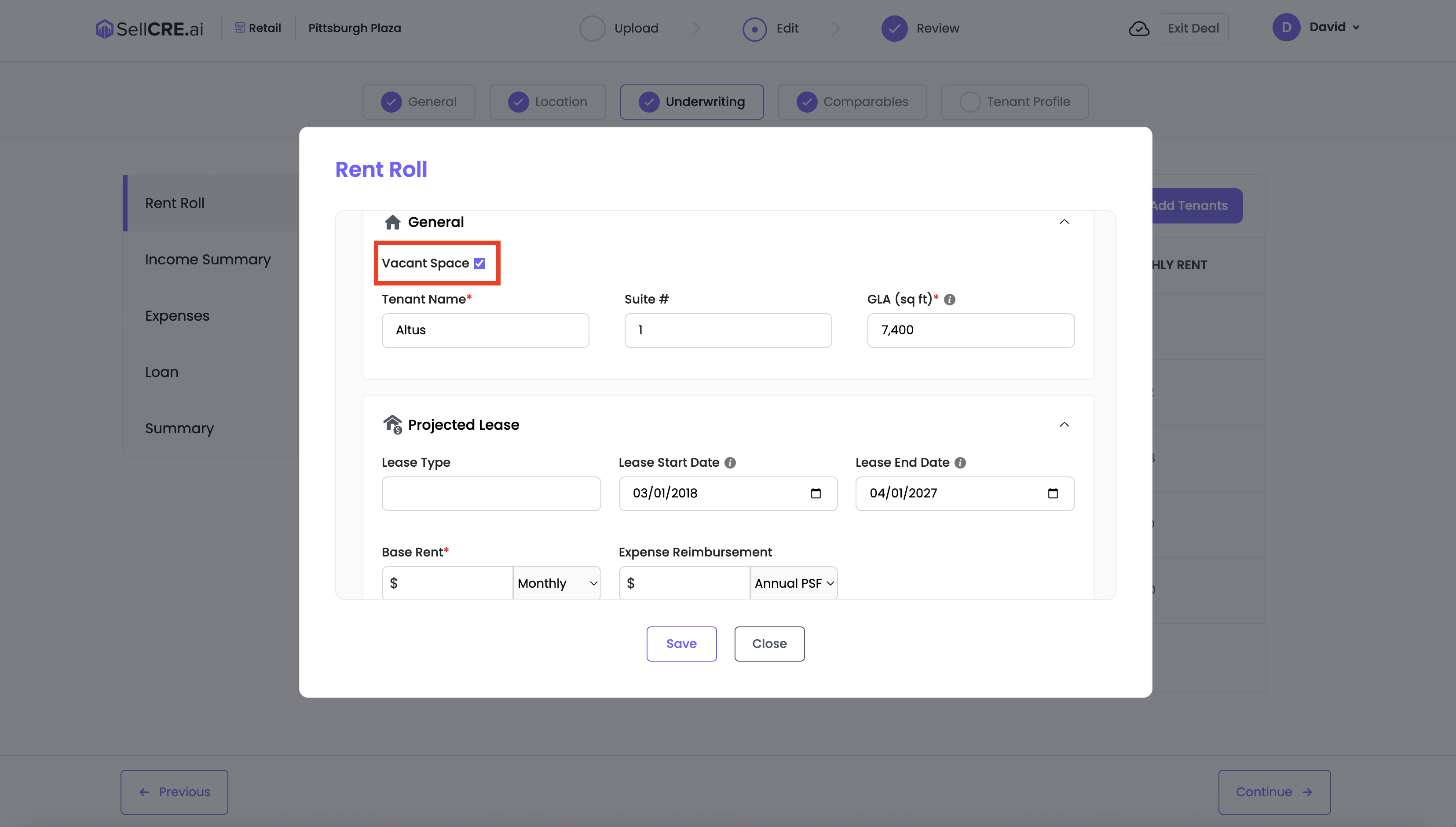The image size is (1456, 827).
Task: Click Lease Start Date info icon
Action: [x=730, y=462]
